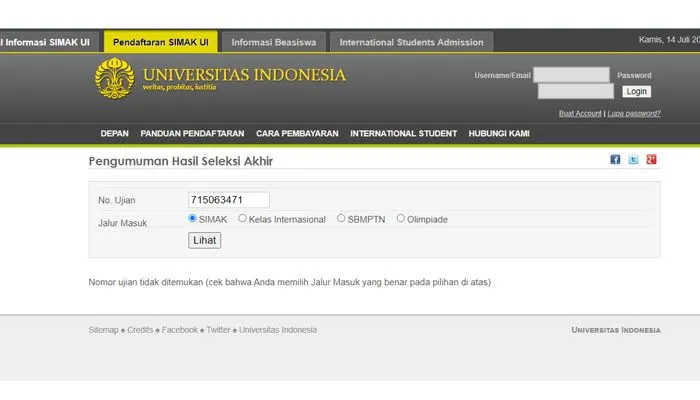Open PANDUAN PENDAFTARAN menu item

[192, 133]
